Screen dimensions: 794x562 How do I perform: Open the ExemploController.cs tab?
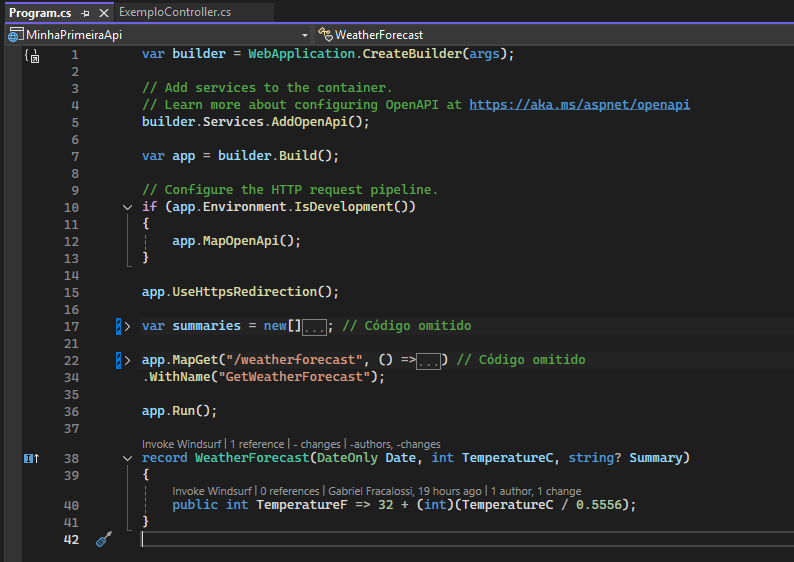coord(175,12)
